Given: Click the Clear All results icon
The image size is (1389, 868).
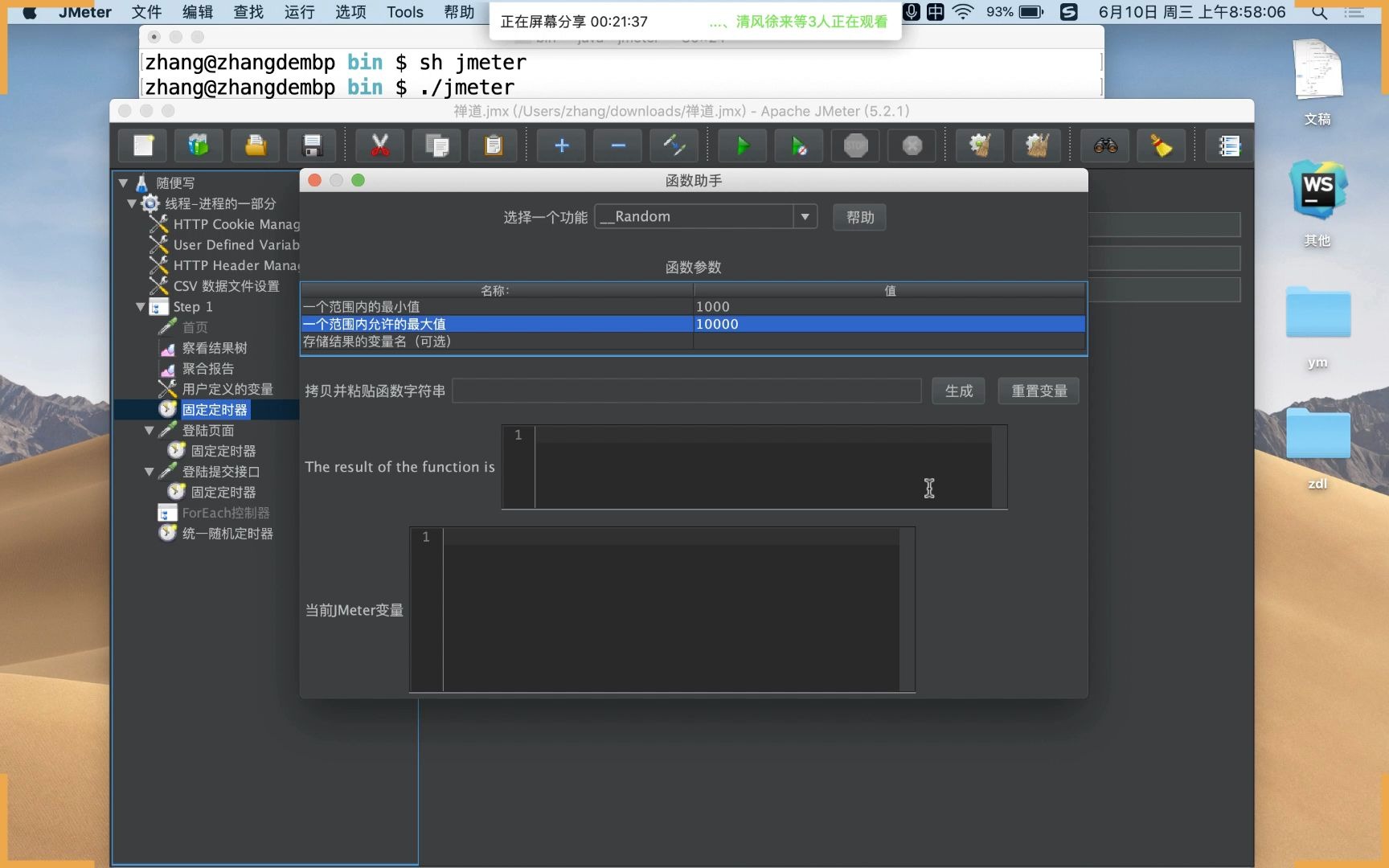Looking at the screenshot, I should point(1037,145).
